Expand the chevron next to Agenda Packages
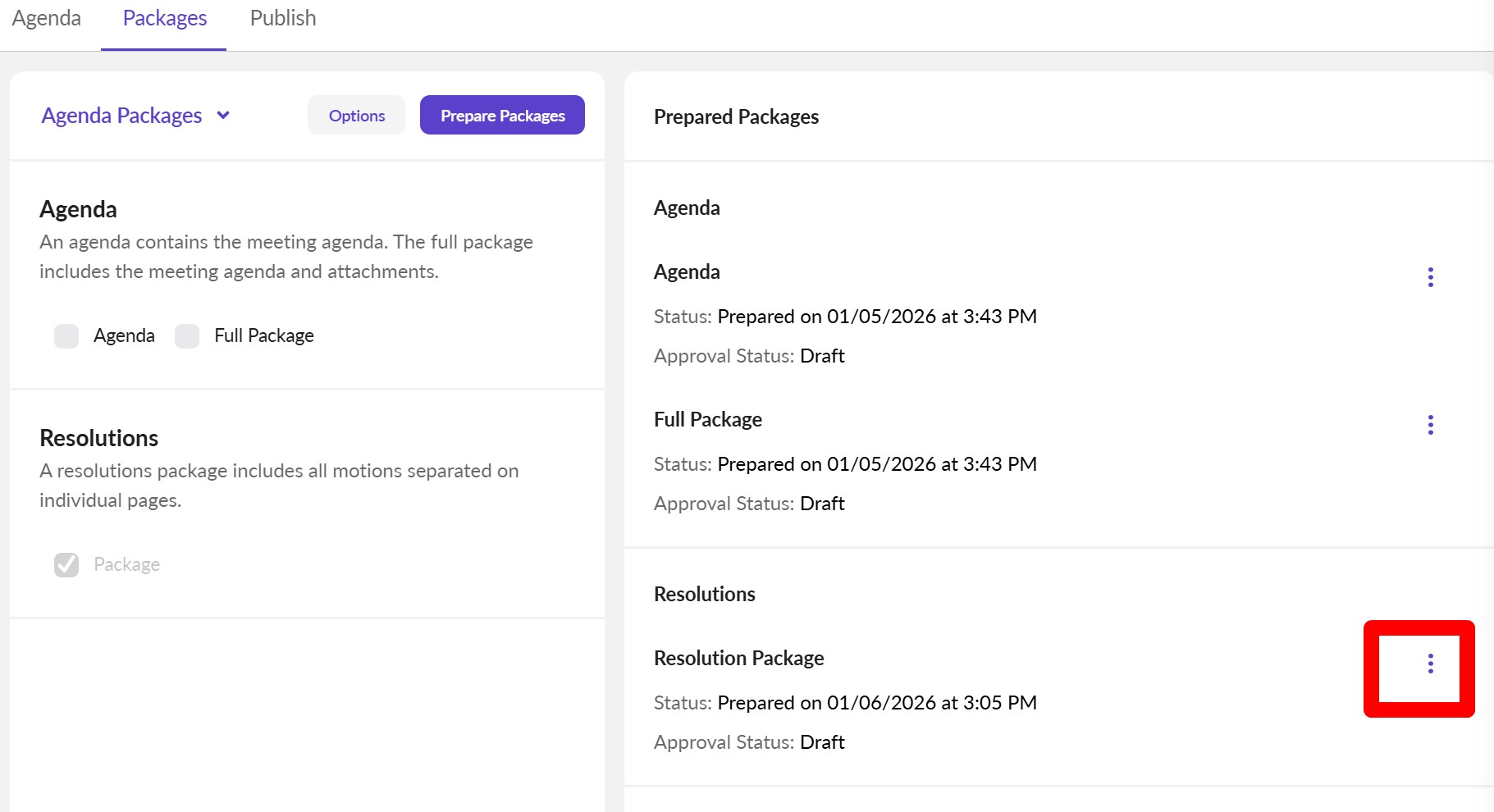Image resolution: width=1494 pixels, height=812 pixels. point(223,116)
